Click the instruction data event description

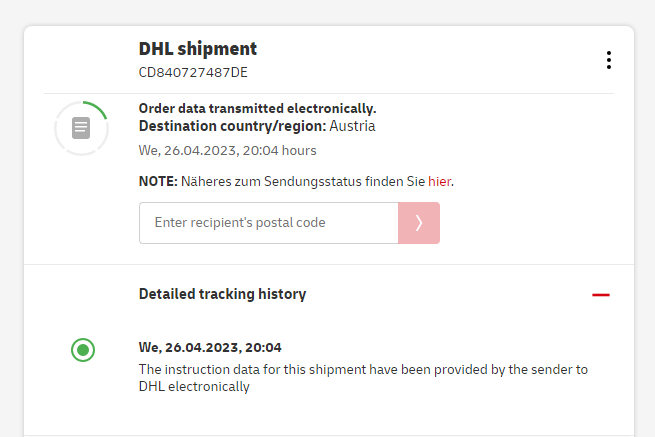pyautogui.click(x=362, y=370)
